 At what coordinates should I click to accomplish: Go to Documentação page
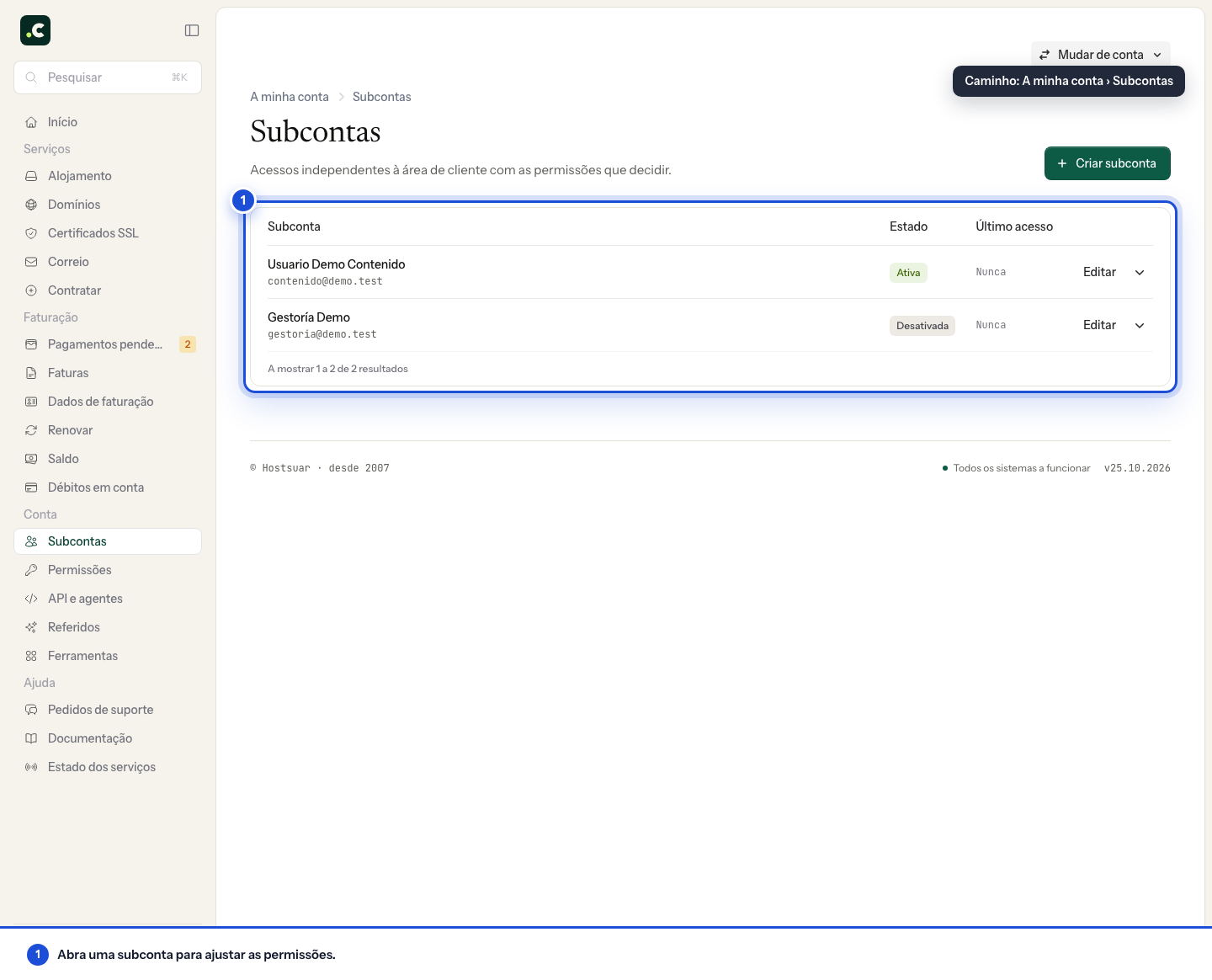point(108,738)
